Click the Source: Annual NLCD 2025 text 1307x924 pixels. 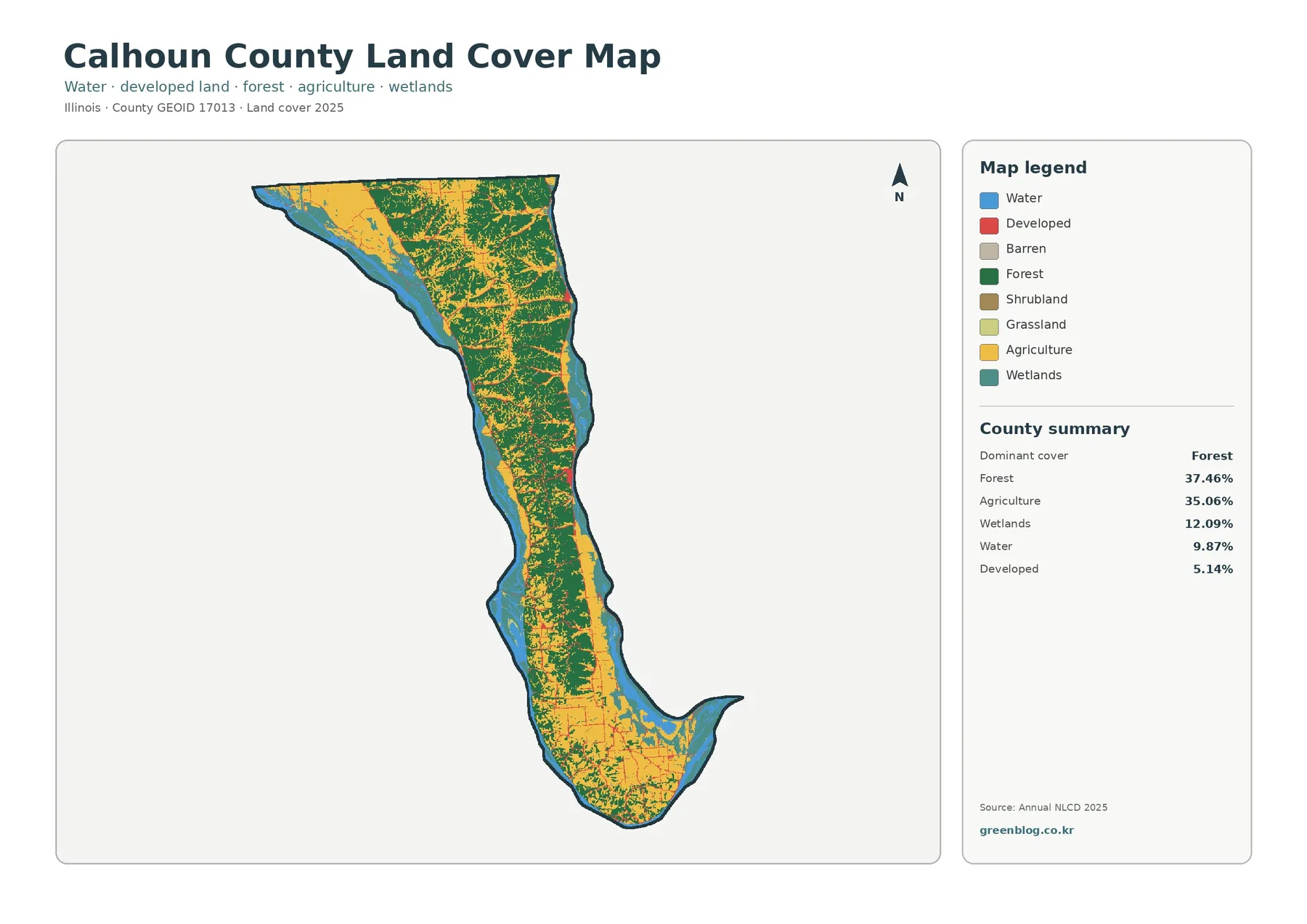[x=1043, y=807]
